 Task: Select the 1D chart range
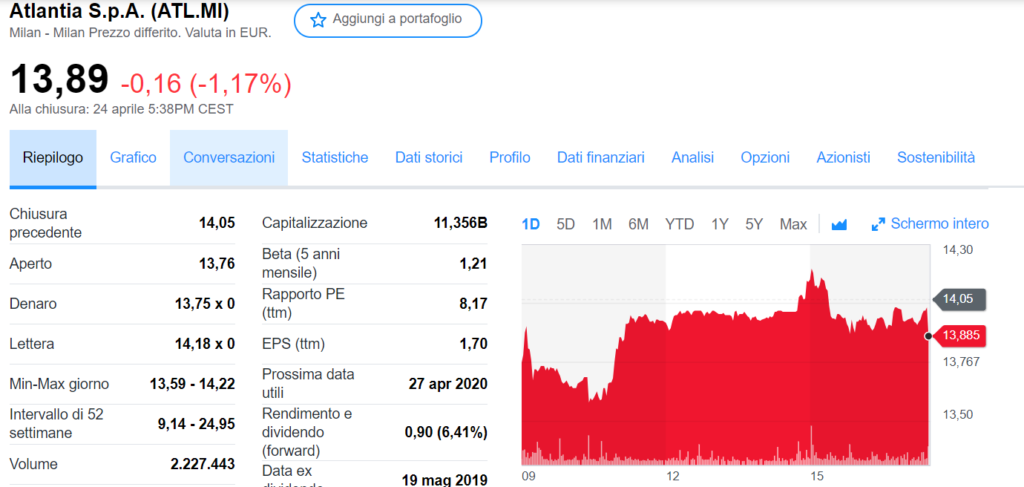[531, 225]
